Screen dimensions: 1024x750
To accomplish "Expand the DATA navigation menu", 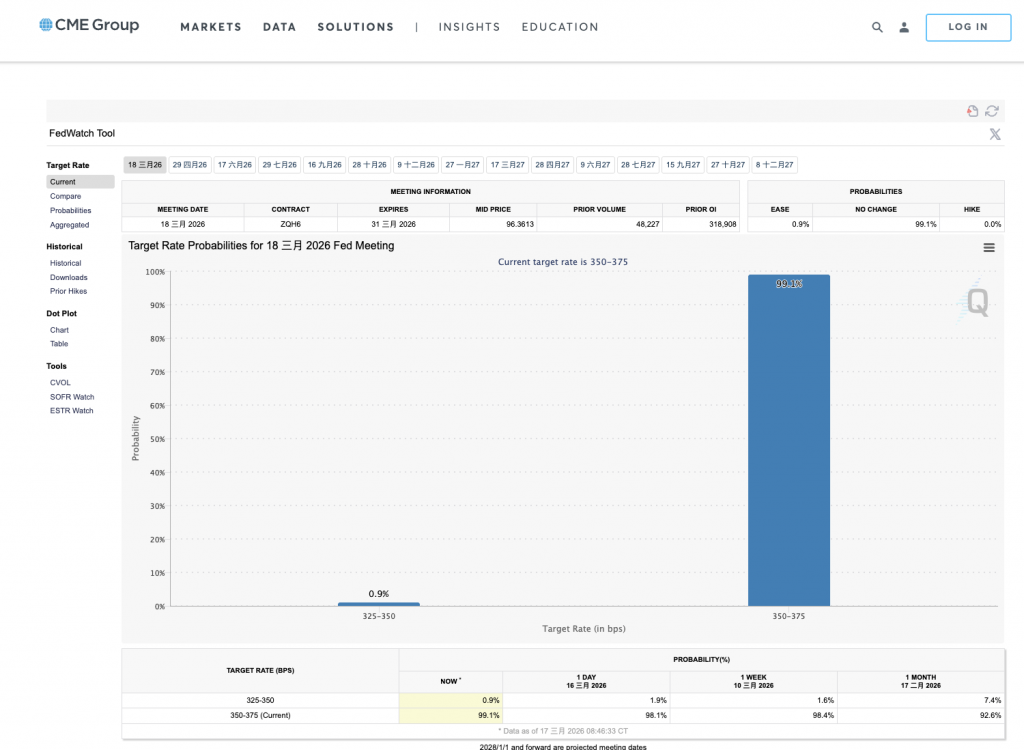I will [x=279, y=27].
